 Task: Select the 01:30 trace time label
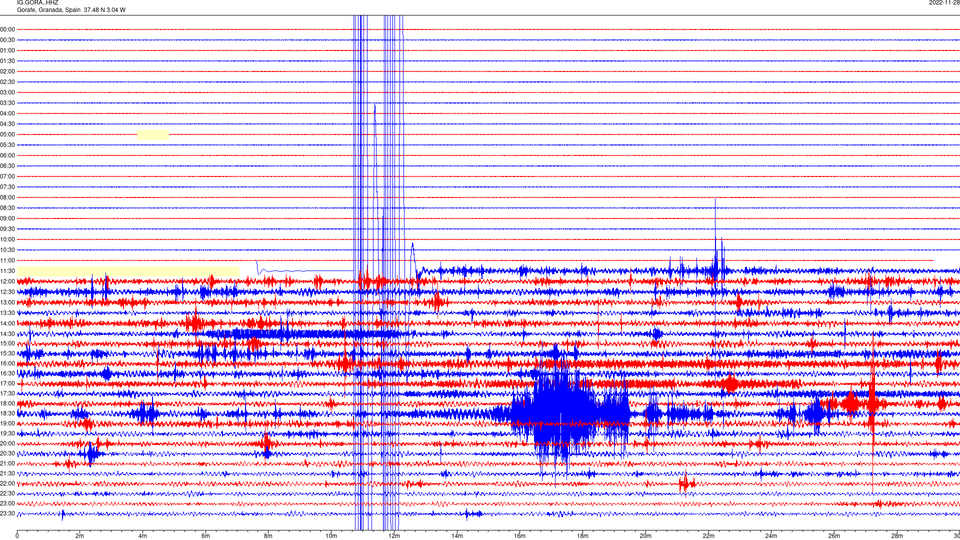[7, 61]
